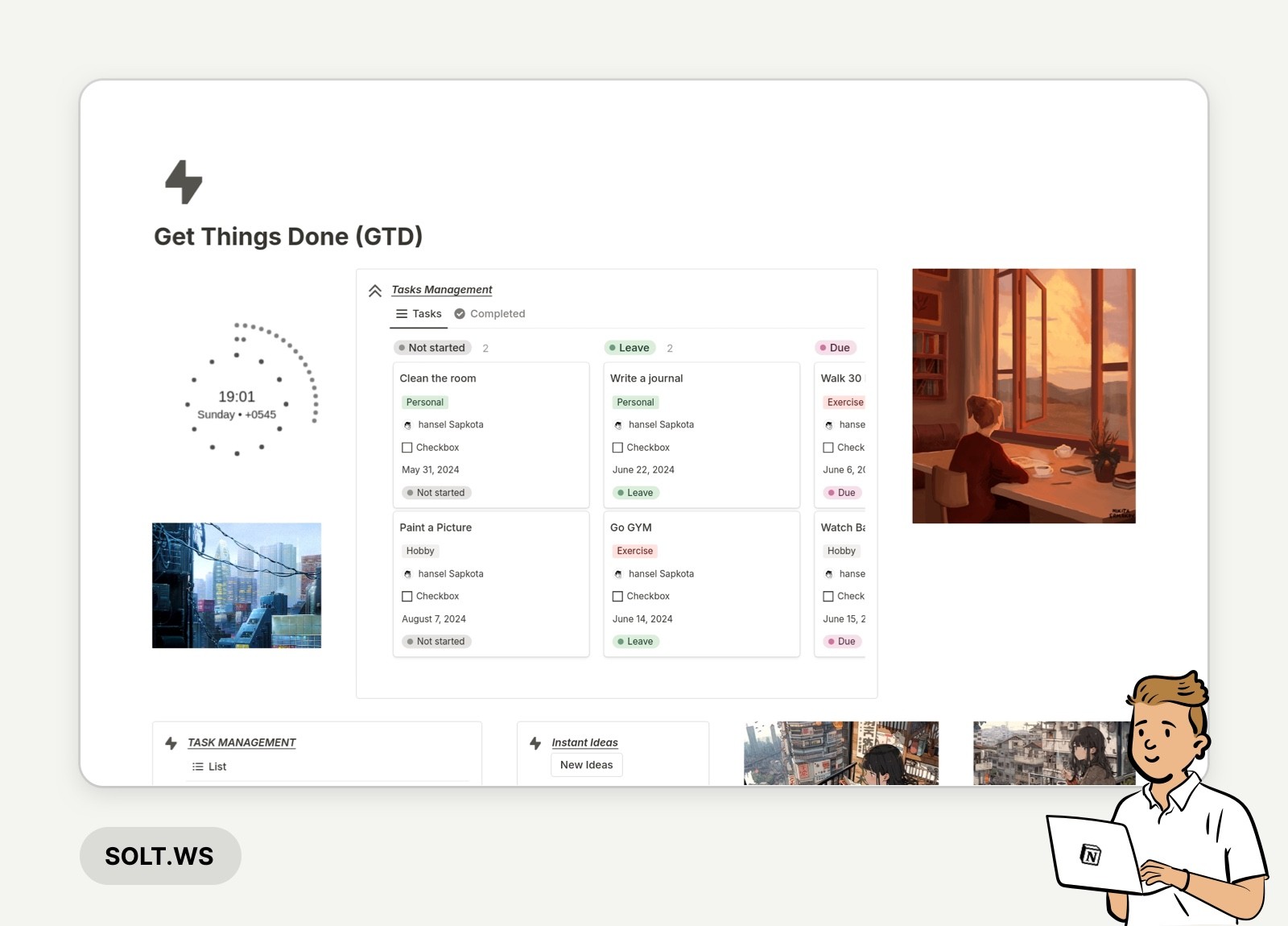This screenshot has width=1288, height=926.
Task: Select the List view icon under TASK MANAGEMENT
Action: coord(197,767)
